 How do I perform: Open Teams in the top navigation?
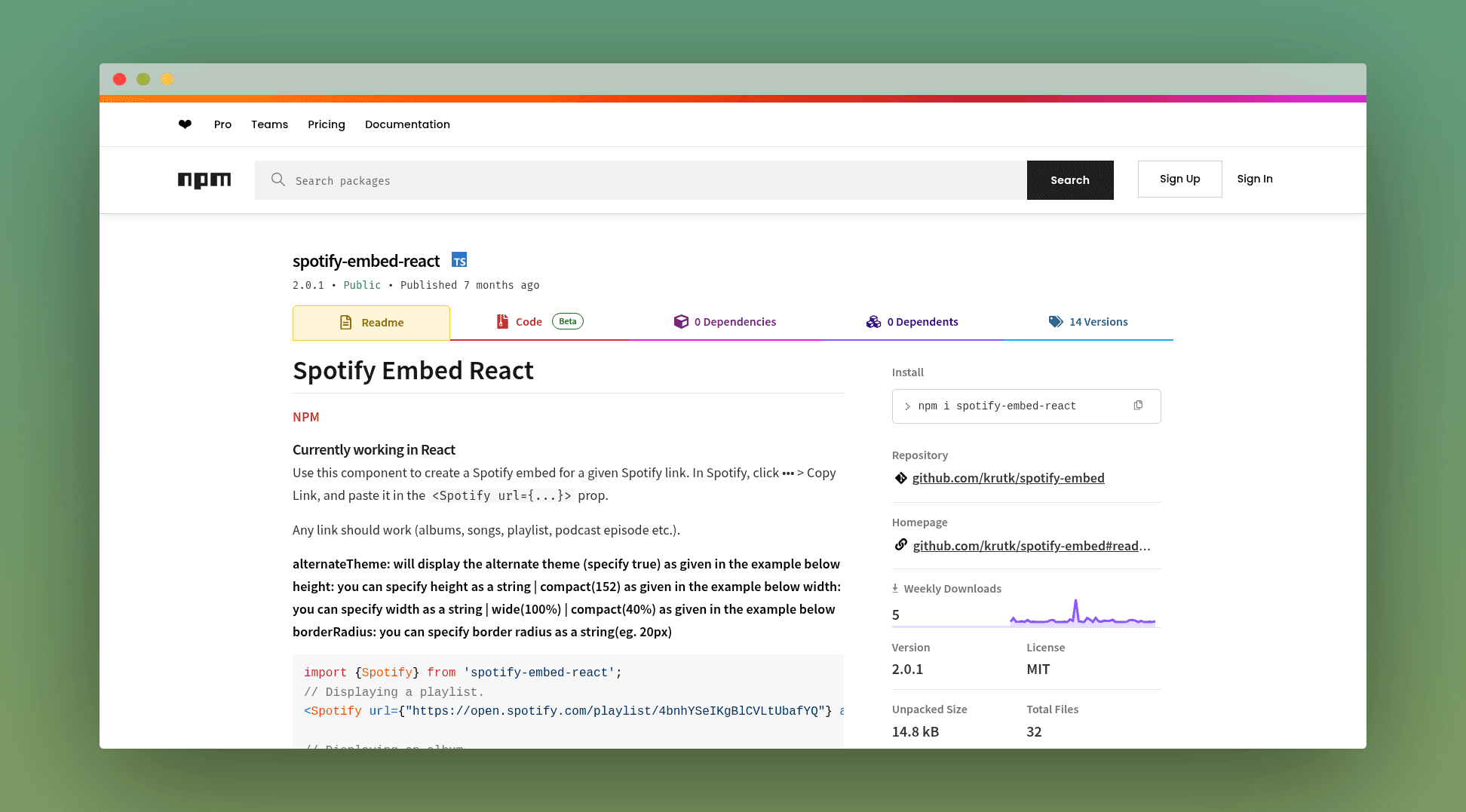pos(269,124)
